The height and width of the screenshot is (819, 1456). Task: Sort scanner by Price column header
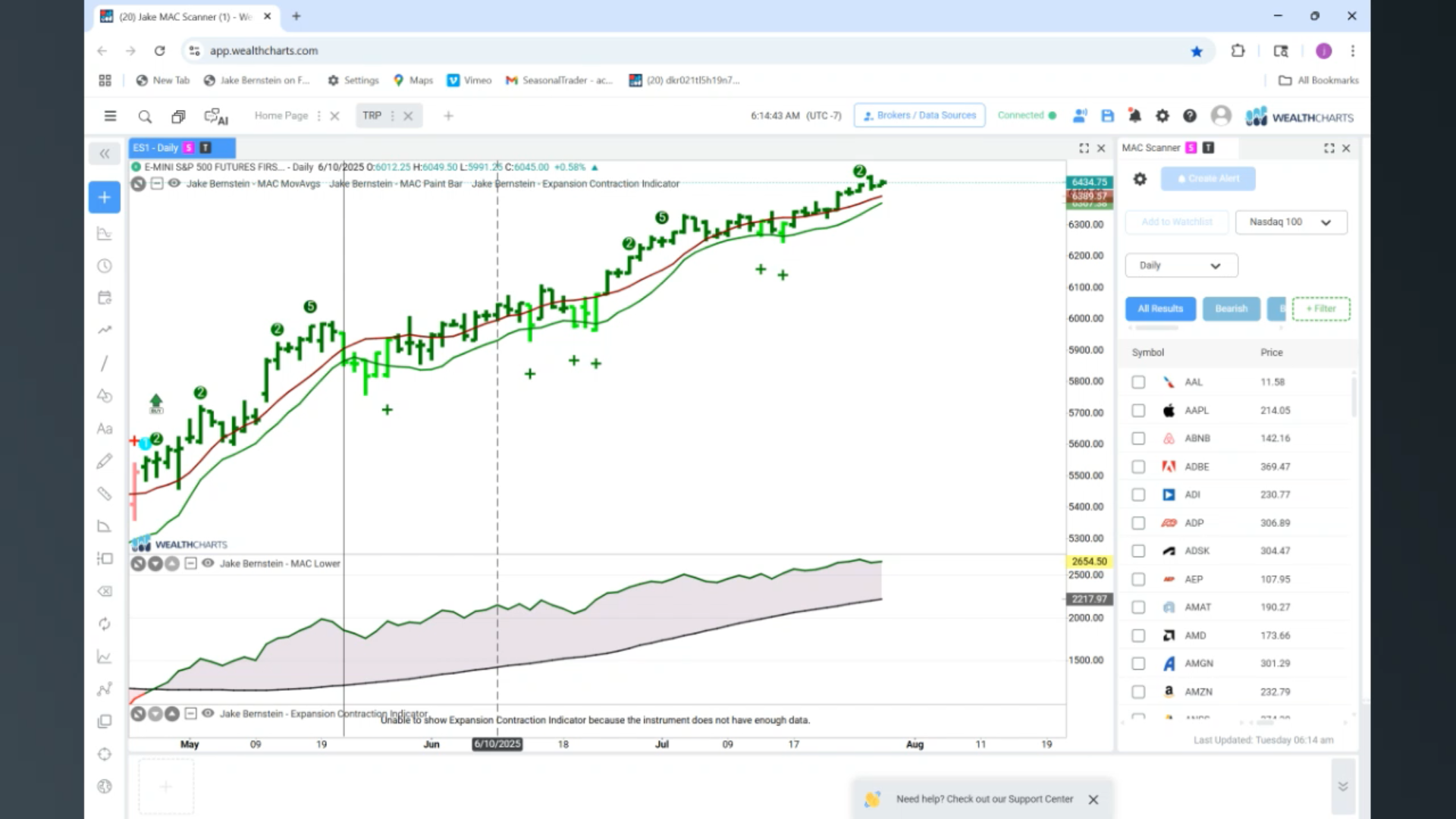1272,353
